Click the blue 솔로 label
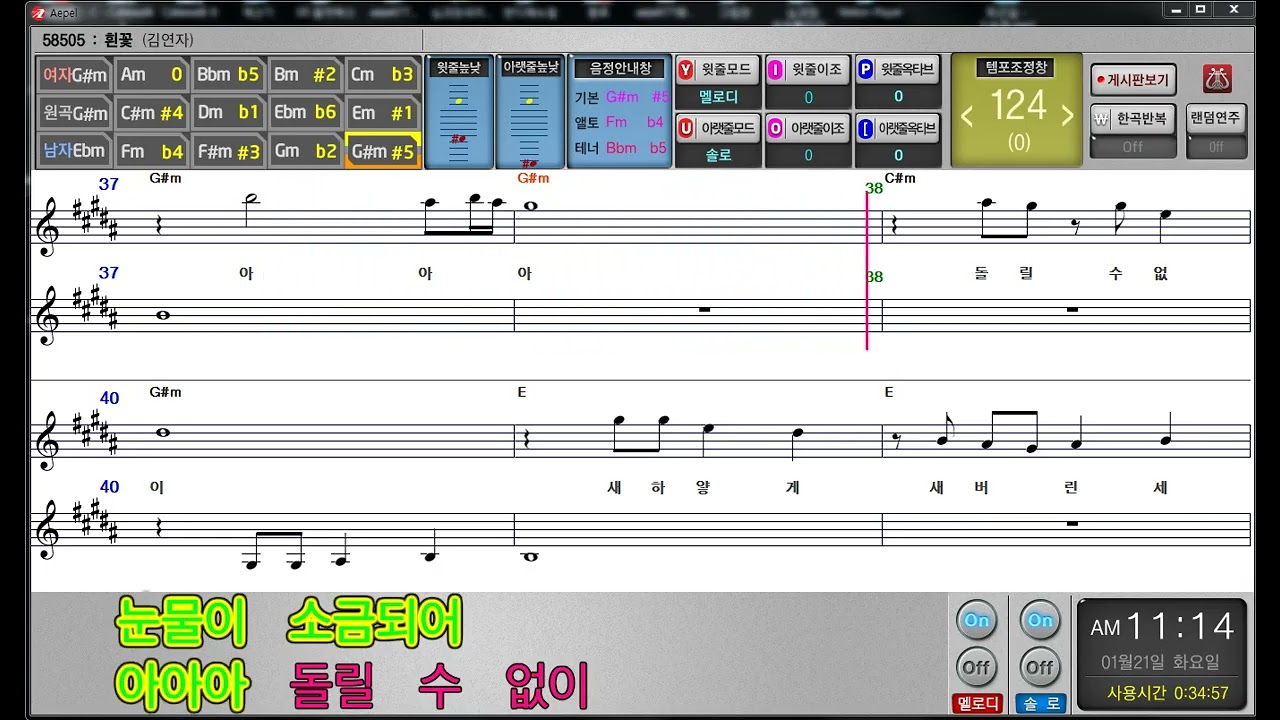Image resolution: width=1280 pixels, height=720 pixels. click(x=1040, y=703)
